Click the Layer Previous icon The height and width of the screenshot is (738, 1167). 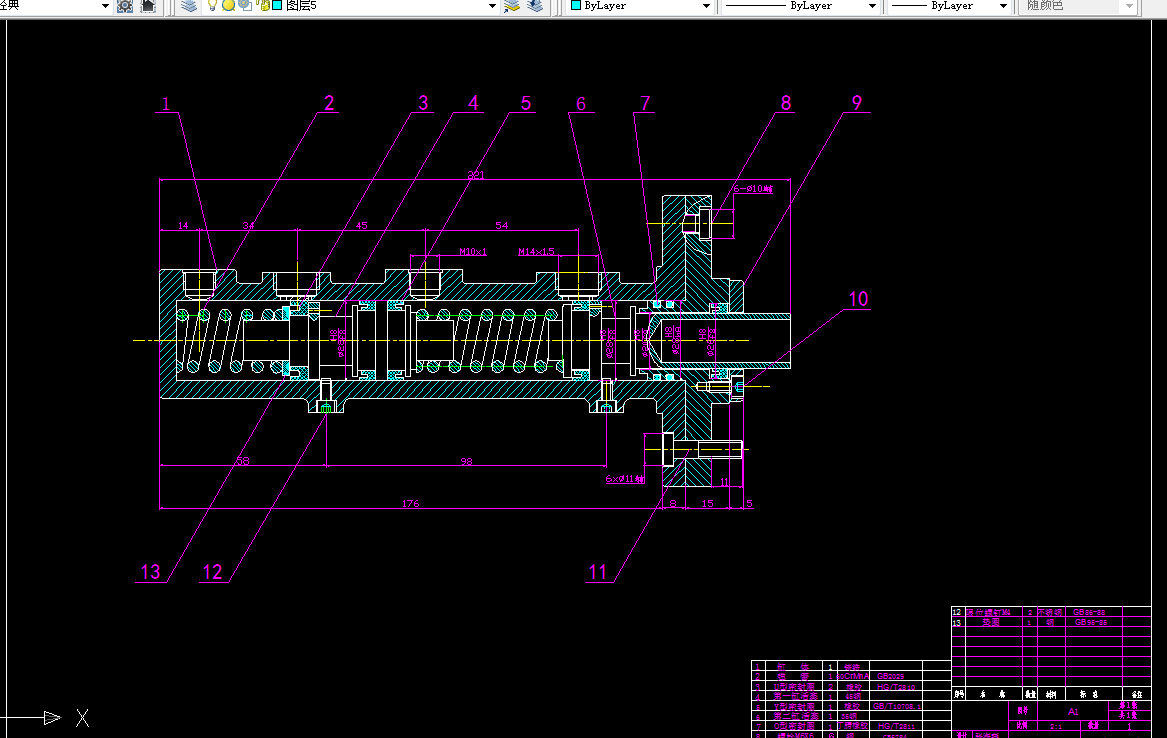coord(535,6)
